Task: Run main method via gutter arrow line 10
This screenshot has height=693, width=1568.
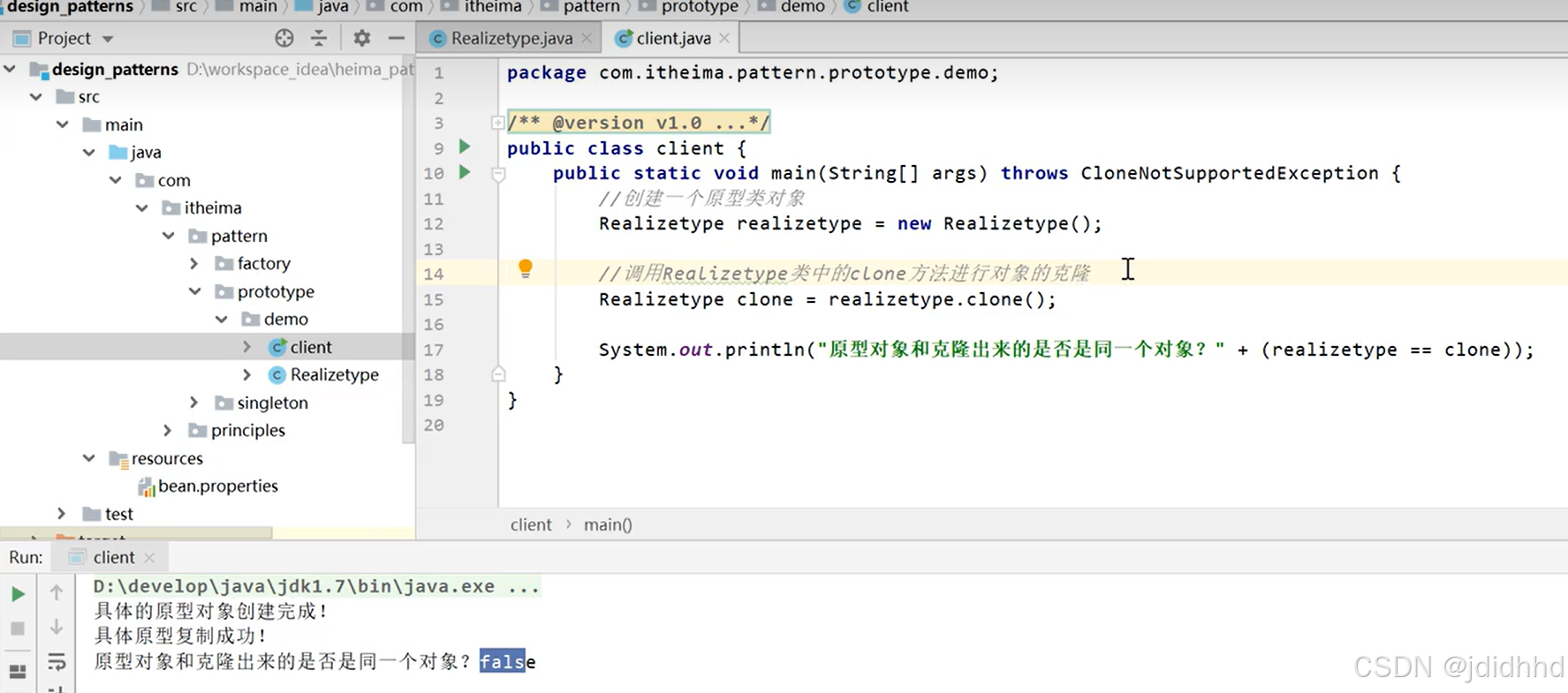Action: [465, 172]
